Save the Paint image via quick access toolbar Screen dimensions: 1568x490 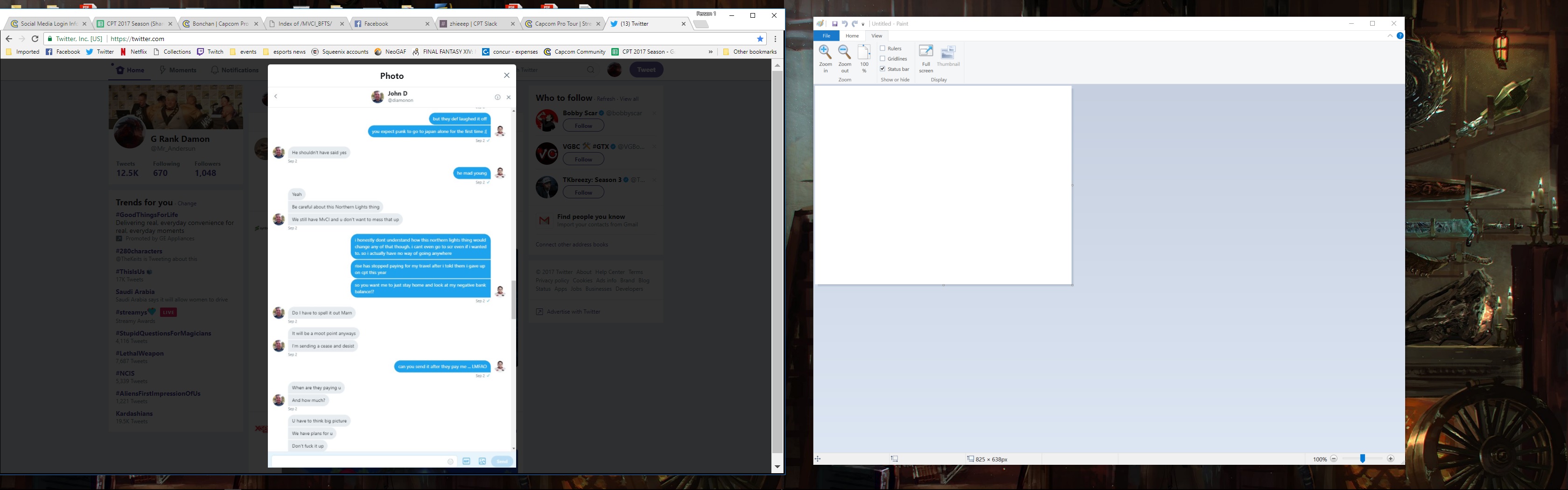pos(834,24)
